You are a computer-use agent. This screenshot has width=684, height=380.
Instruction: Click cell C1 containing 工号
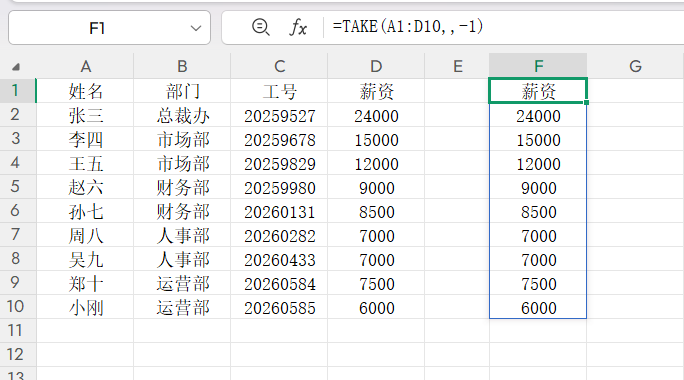pyautogui.click(x=279, y=91)
